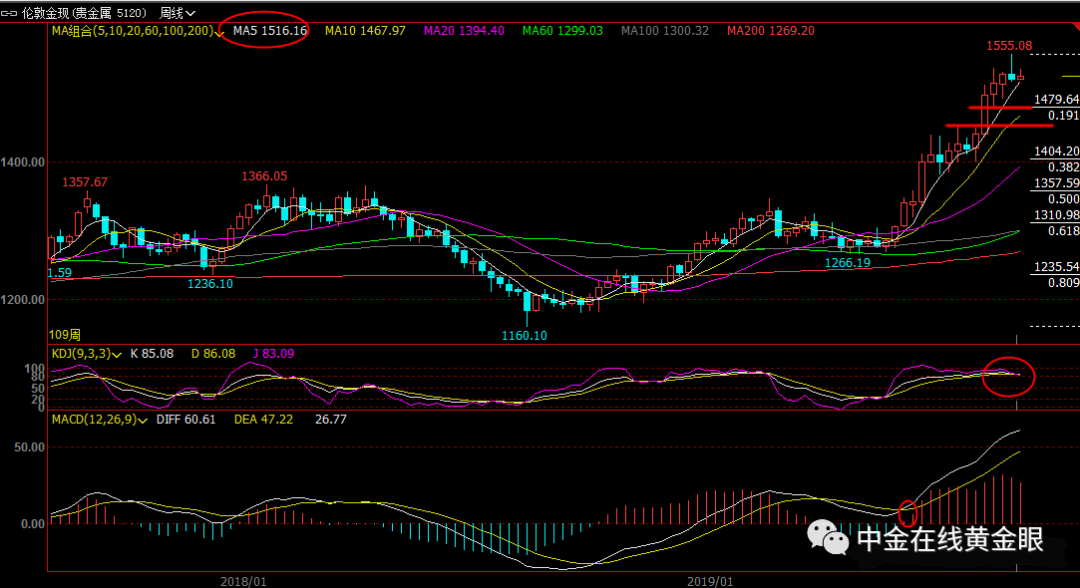Select the 1404.20 Fibonacci level label
This screenshot has height=588, width=1080.
(x=1057, y=151)
